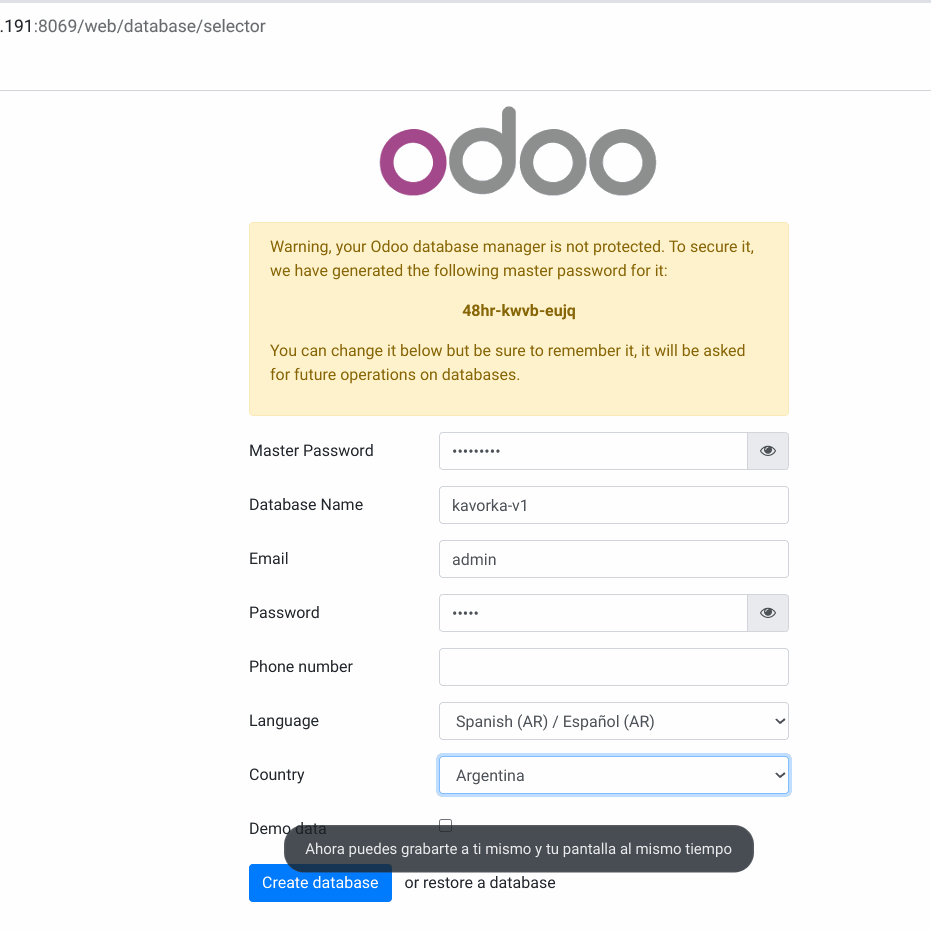
Task: Enable the Demo data checkbox
Action: click(x=445, y=825)
